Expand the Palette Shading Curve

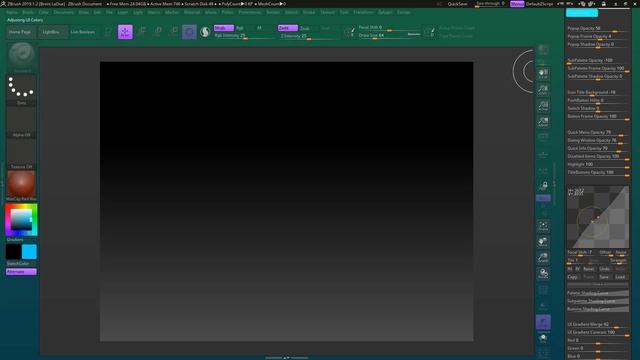598,293
